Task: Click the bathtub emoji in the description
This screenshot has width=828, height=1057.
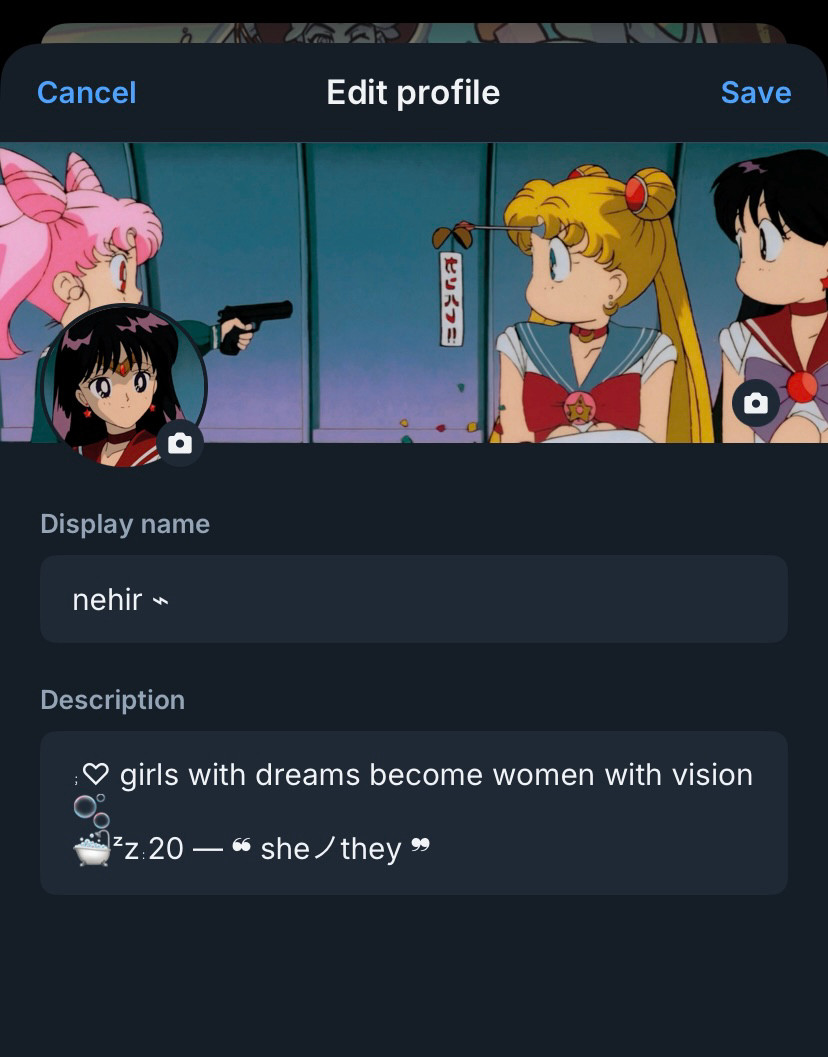Action: 92,849
